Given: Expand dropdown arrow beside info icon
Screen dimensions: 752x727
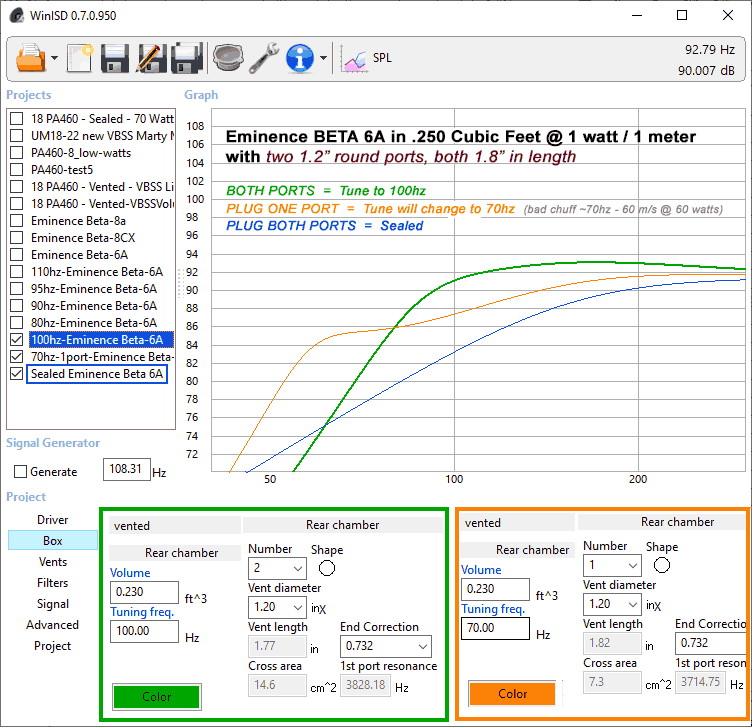Looking at the screenshot, I should (323, 58).
